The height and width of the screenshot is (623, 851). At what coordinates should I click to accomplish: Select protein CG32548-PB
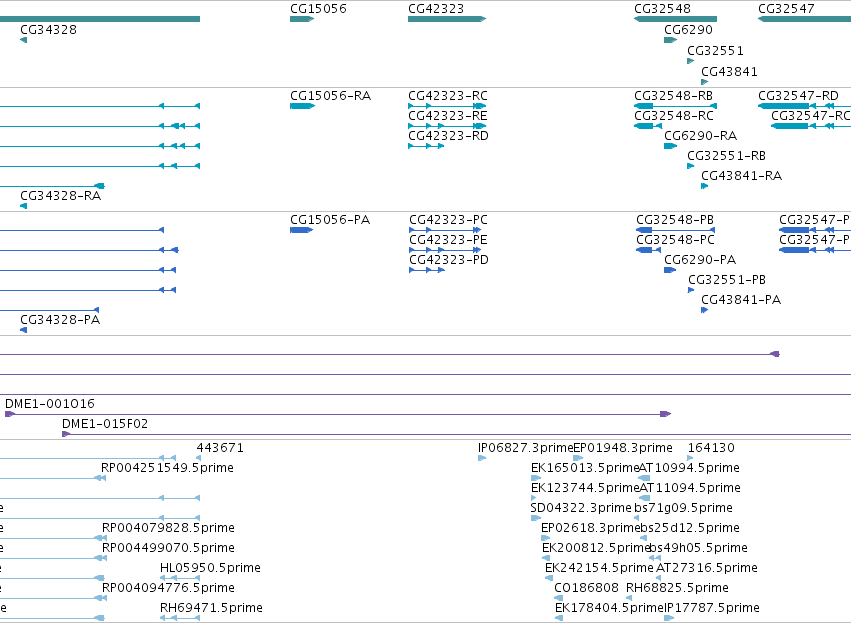(675, 220)
